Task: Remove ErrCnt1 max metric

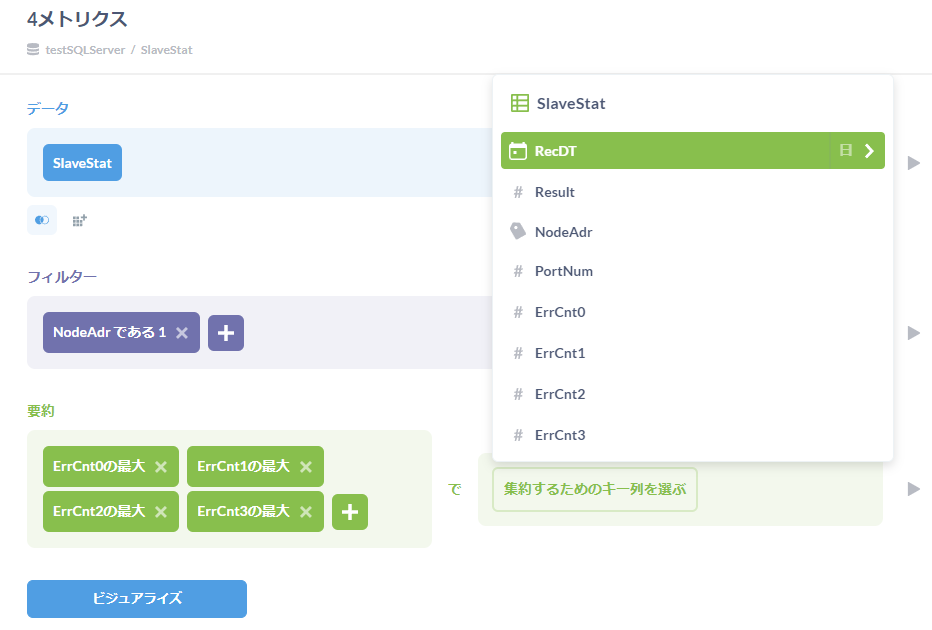Action: [306, 467]
